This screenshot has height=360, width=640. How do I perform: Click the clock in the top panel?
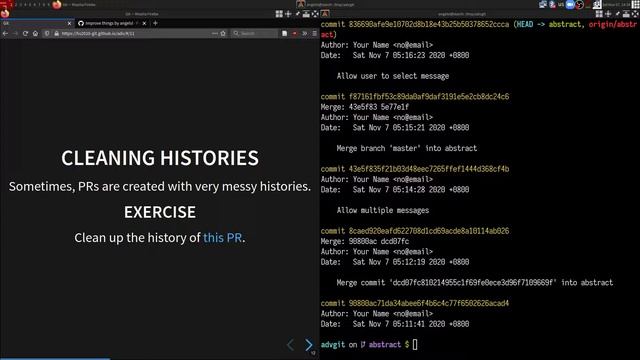616,4
